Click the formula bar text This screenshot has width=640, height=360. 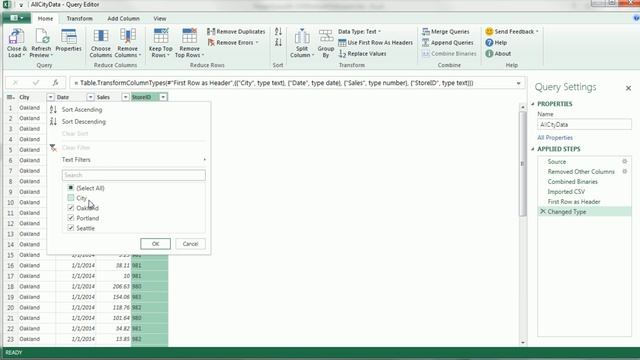(x=273, y=83)
